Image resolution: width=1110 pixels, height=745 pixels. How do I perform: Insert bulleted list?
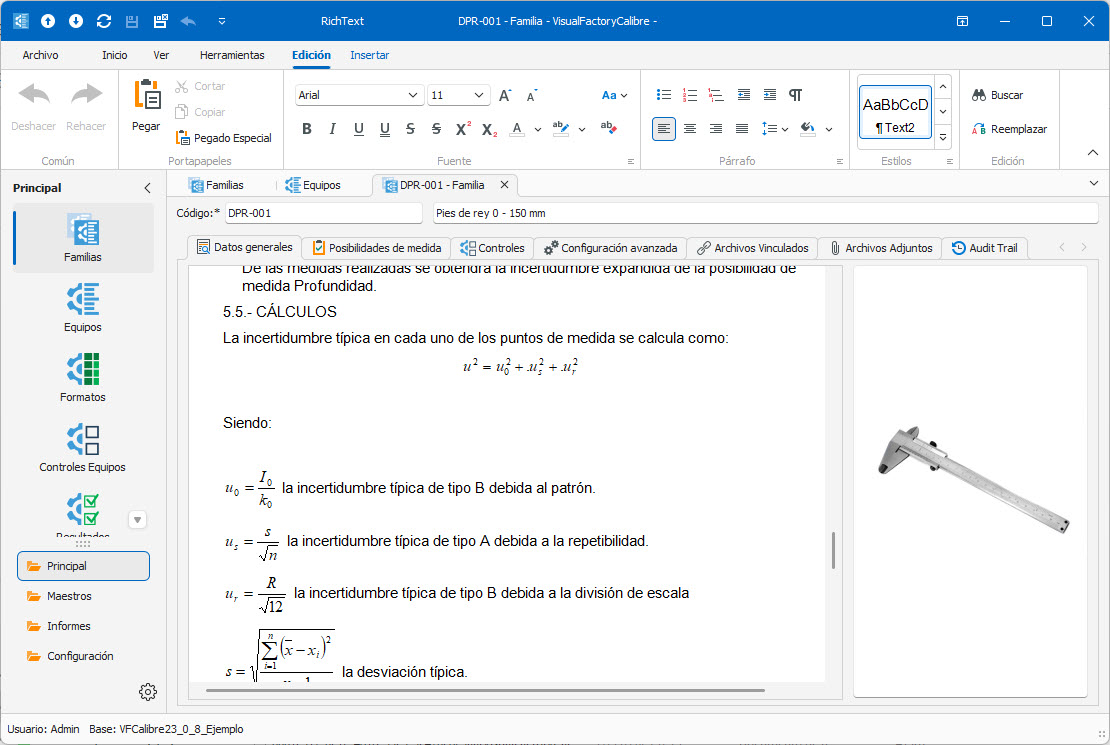[x=663, y=95]
